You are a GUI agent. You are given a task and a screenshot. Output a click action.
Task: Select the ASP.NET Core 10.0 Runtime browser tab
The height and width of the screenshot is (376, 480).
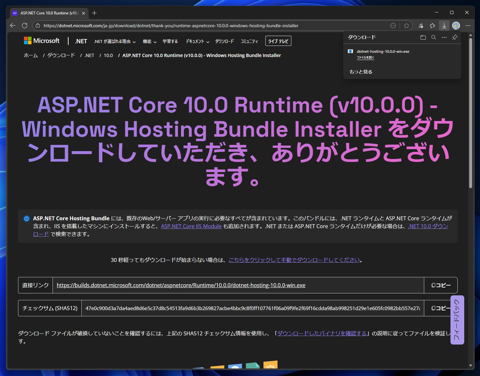tap(47, 13)
